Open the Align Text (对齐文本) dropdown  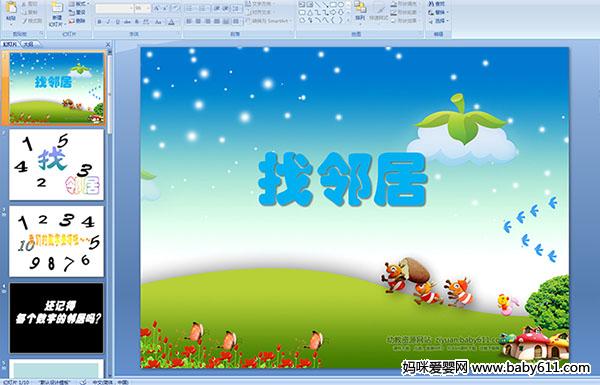261,12
